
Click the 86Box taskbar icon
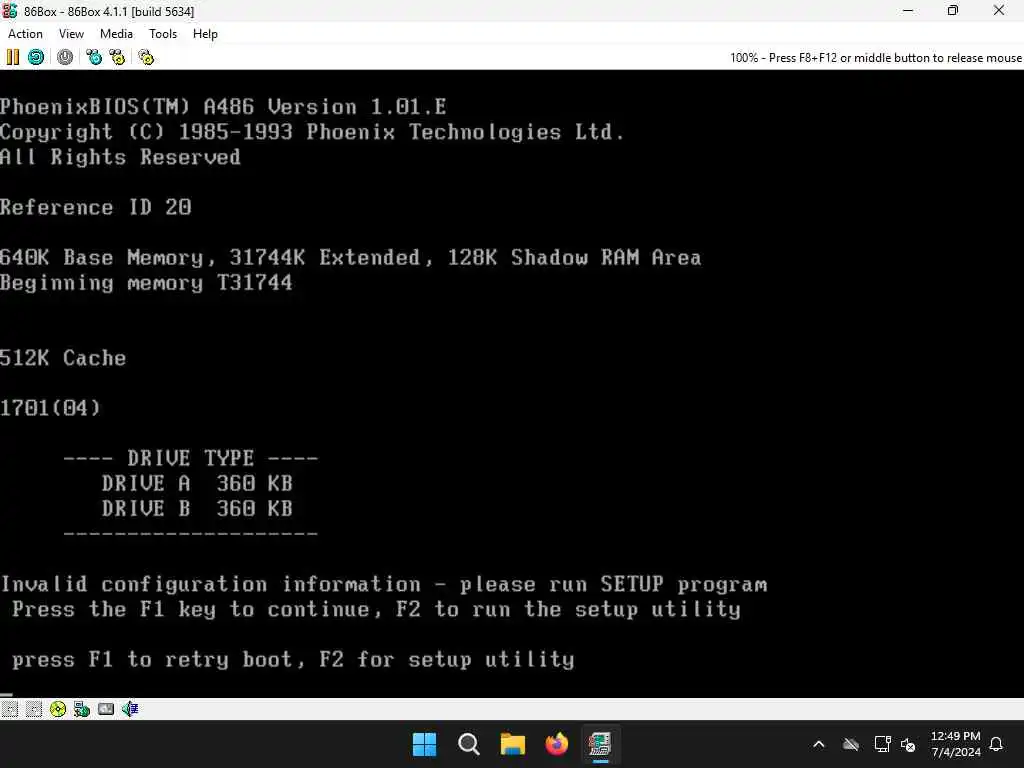click(x=600, y=744)
